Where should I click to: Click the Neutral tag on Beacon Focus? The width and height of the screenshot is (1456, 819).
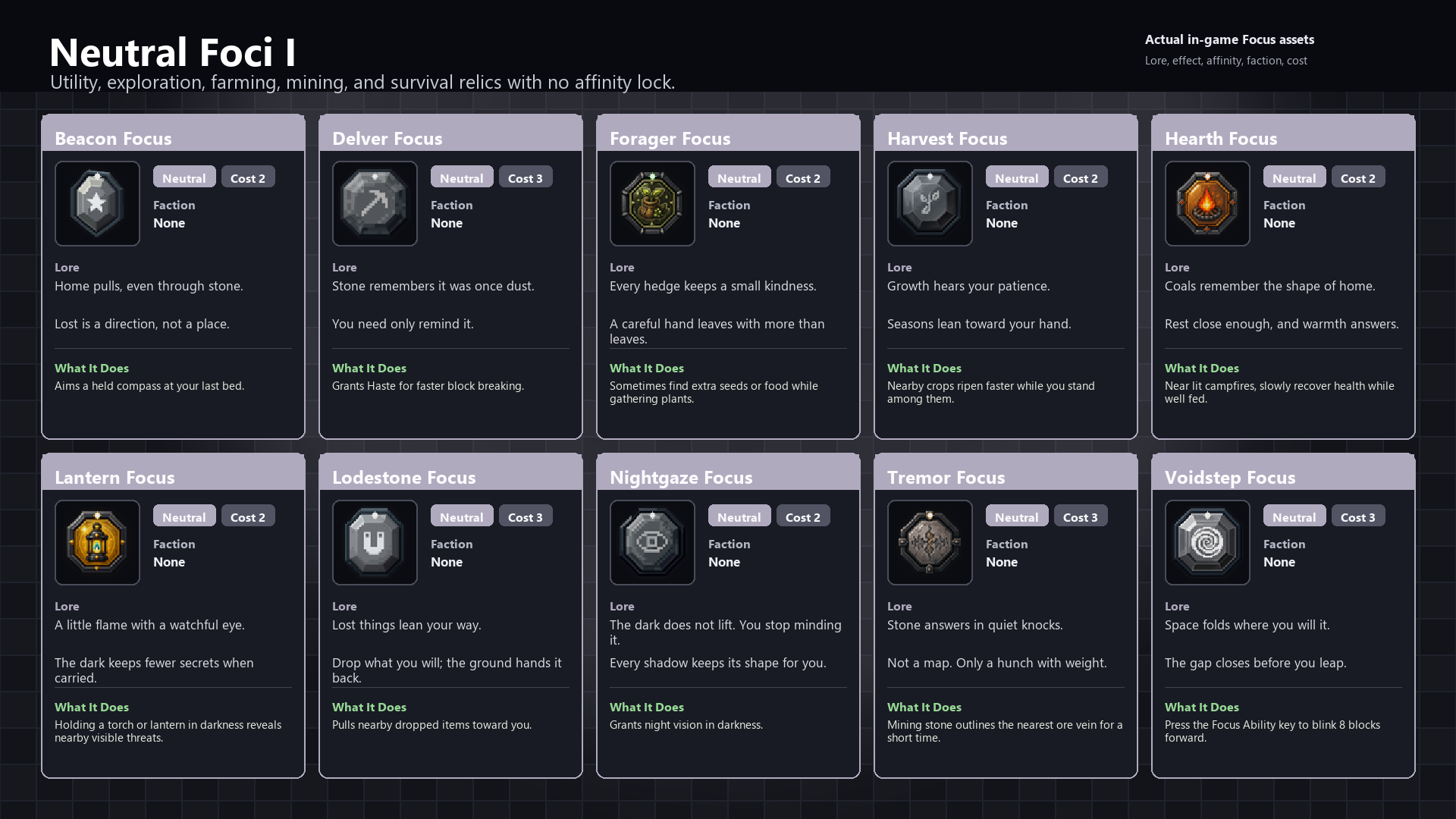click(184, 177)
